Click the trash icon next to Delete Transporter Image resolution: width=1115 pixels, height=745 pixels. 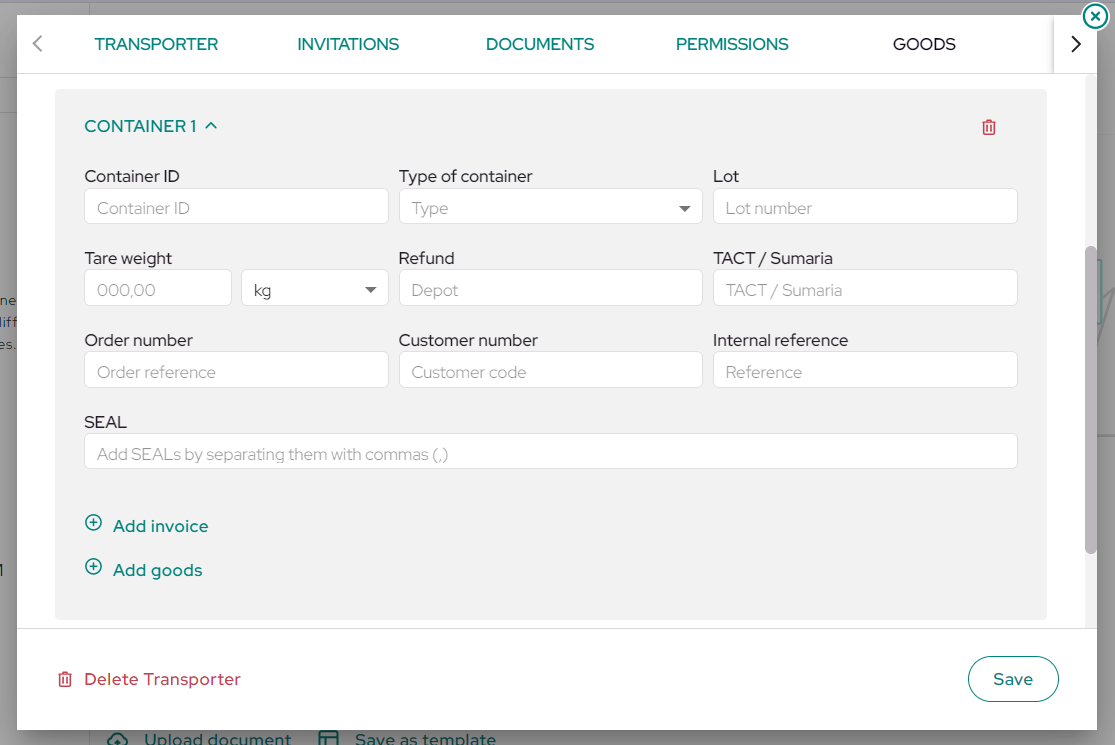tap(65, 680)
